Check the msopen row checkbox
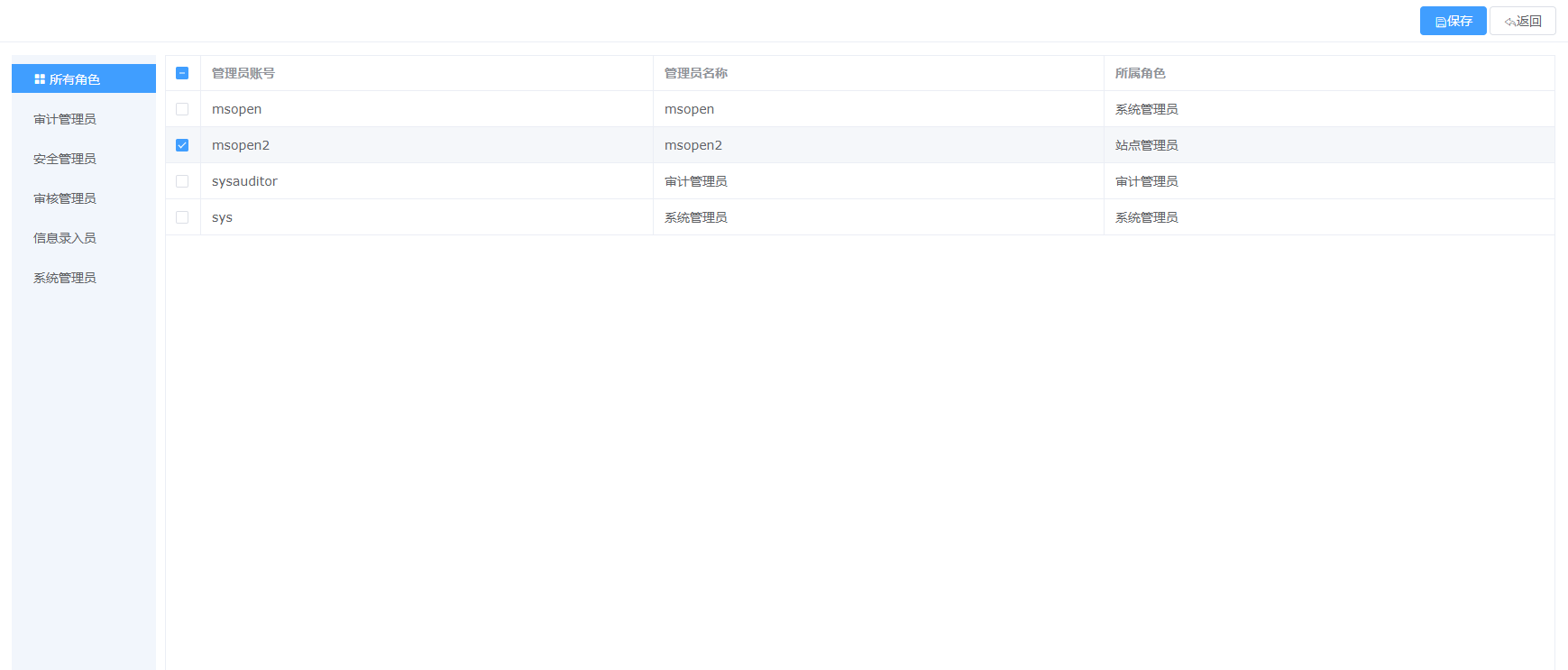The width and height of the screenshot is (1568, 670). click(182, 109)
